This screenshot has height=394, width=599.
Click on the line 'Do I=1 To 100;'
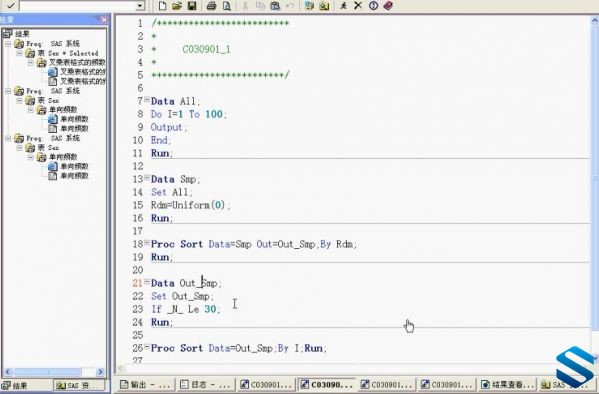click(189, 114)
